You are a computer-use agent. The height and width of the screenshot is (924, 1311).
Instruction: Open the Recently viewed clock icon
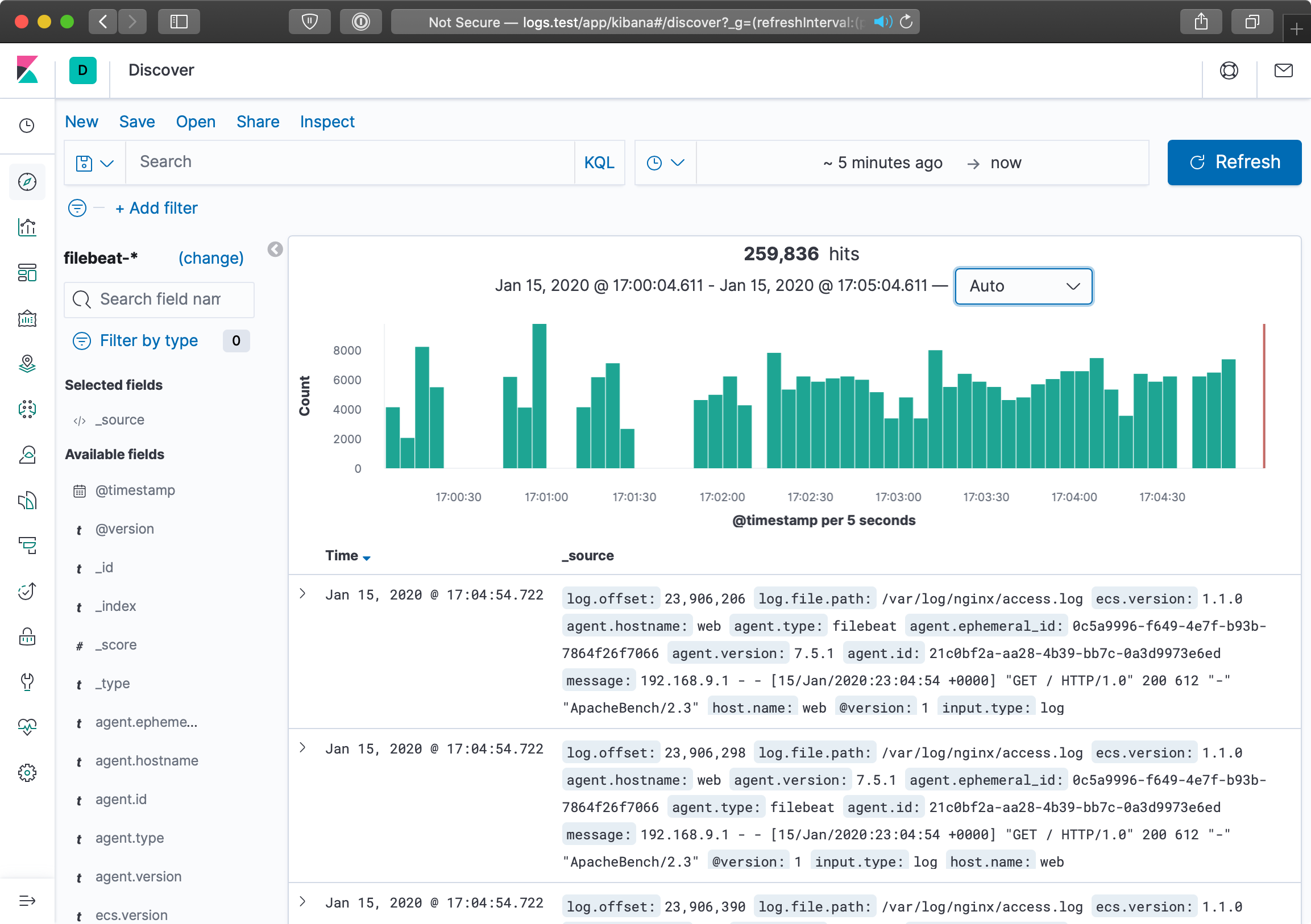[27, 126]
